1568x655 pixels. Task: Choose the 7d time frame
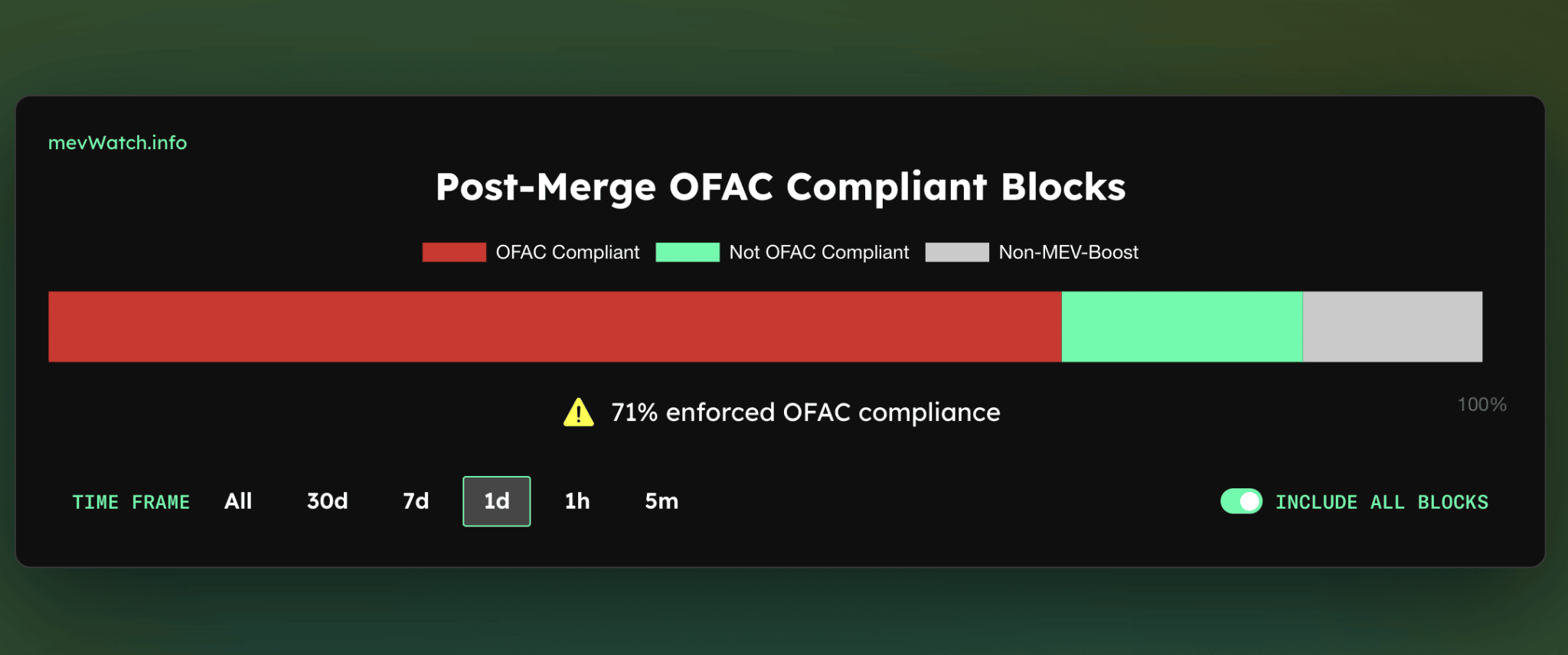point(416,501)
